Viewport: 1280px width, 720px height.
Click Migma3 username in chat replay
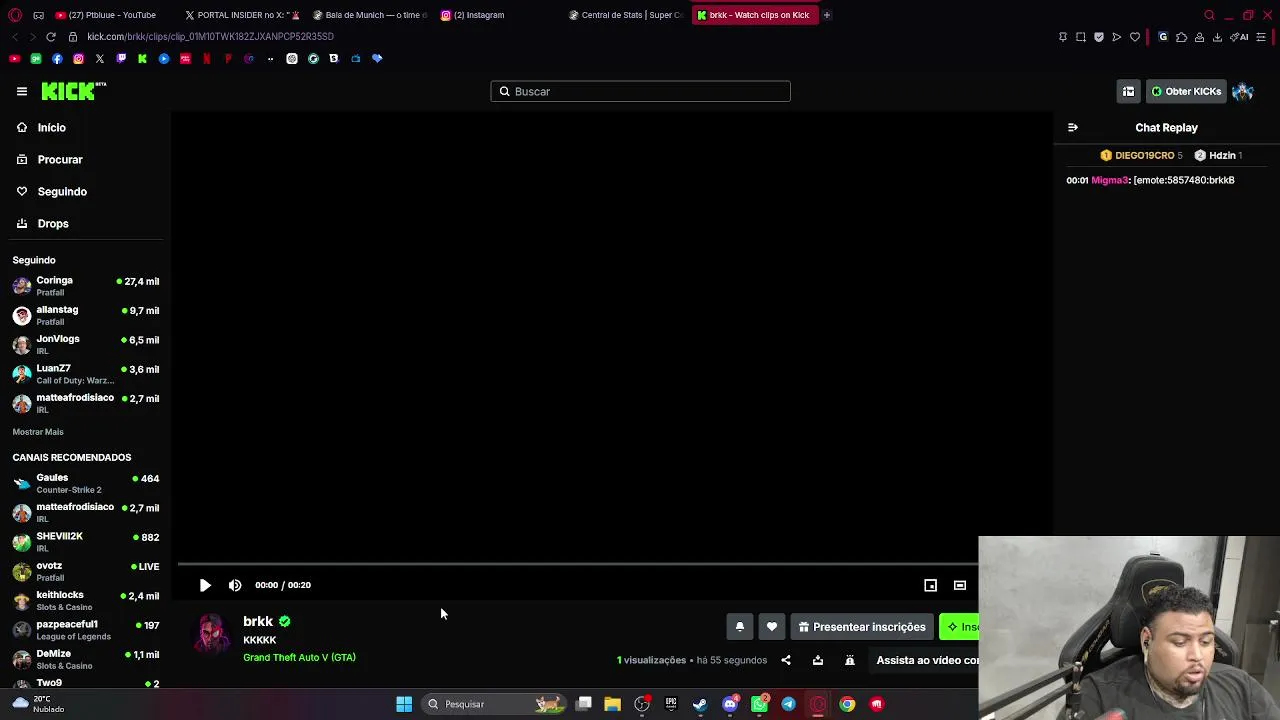click(x=1110, y=180)
